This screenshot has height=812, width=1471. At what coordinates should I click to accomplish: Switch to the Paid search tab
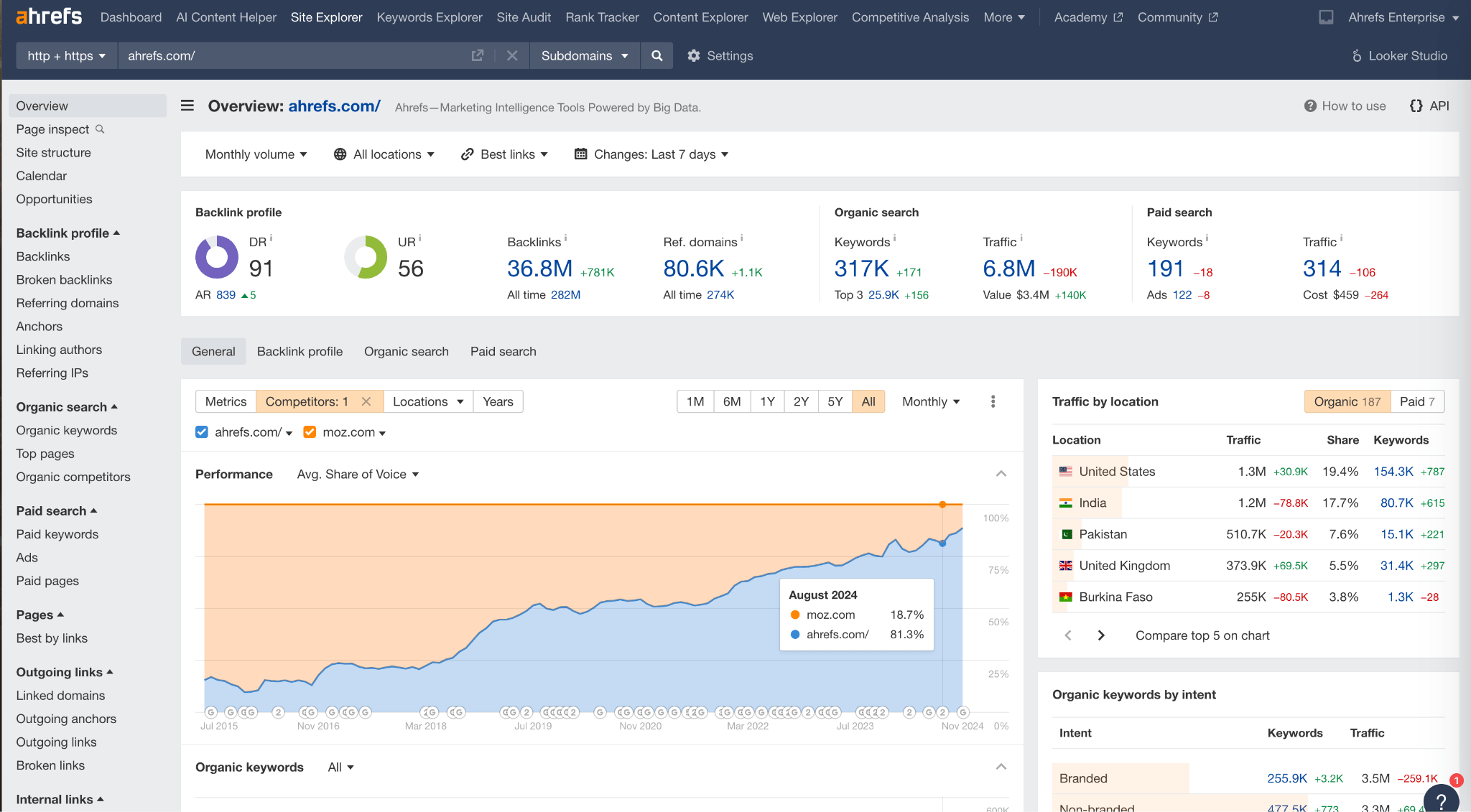click(503, 351)
